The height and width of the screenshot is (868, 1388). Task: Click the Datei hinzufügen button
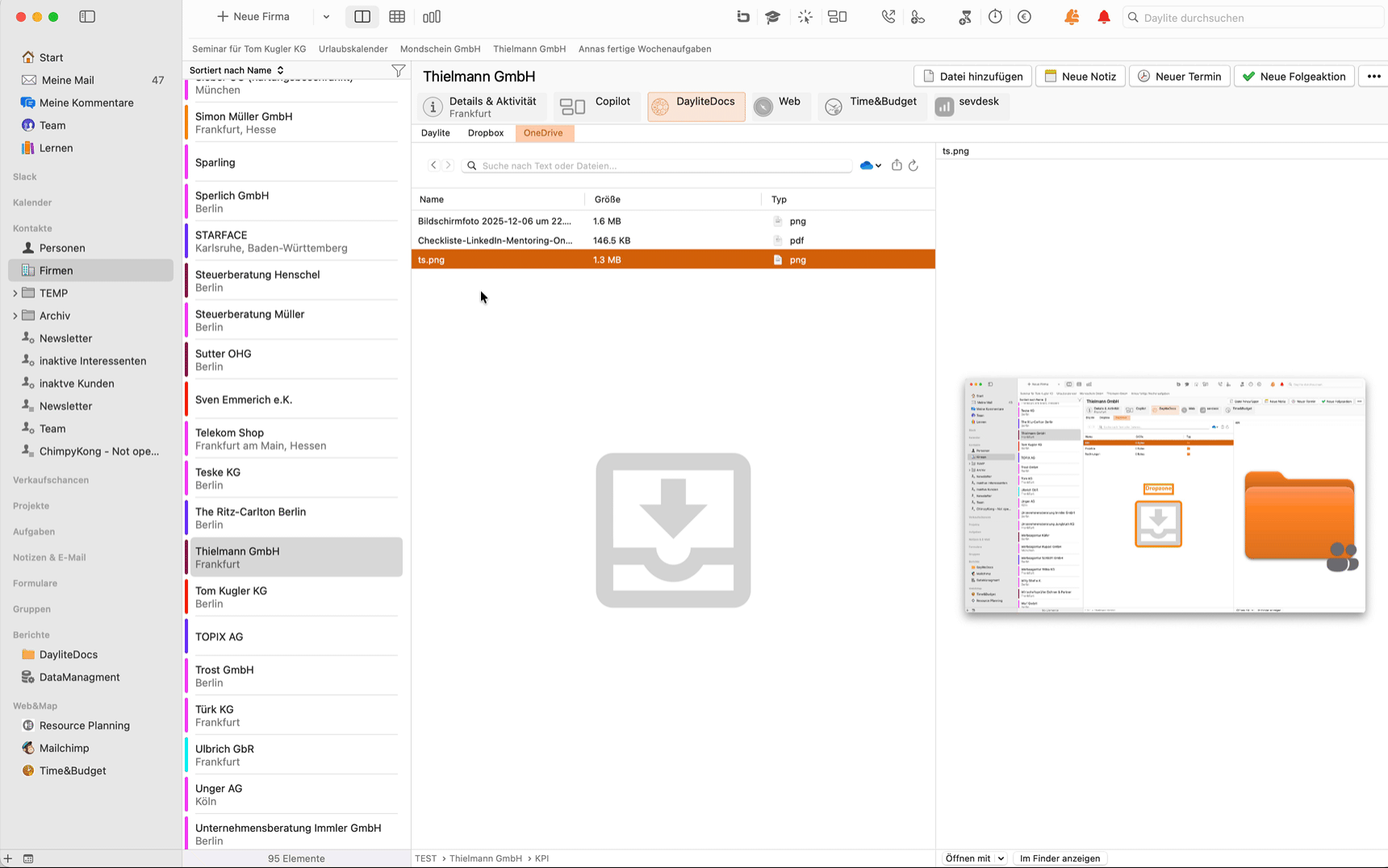(972, 77)
